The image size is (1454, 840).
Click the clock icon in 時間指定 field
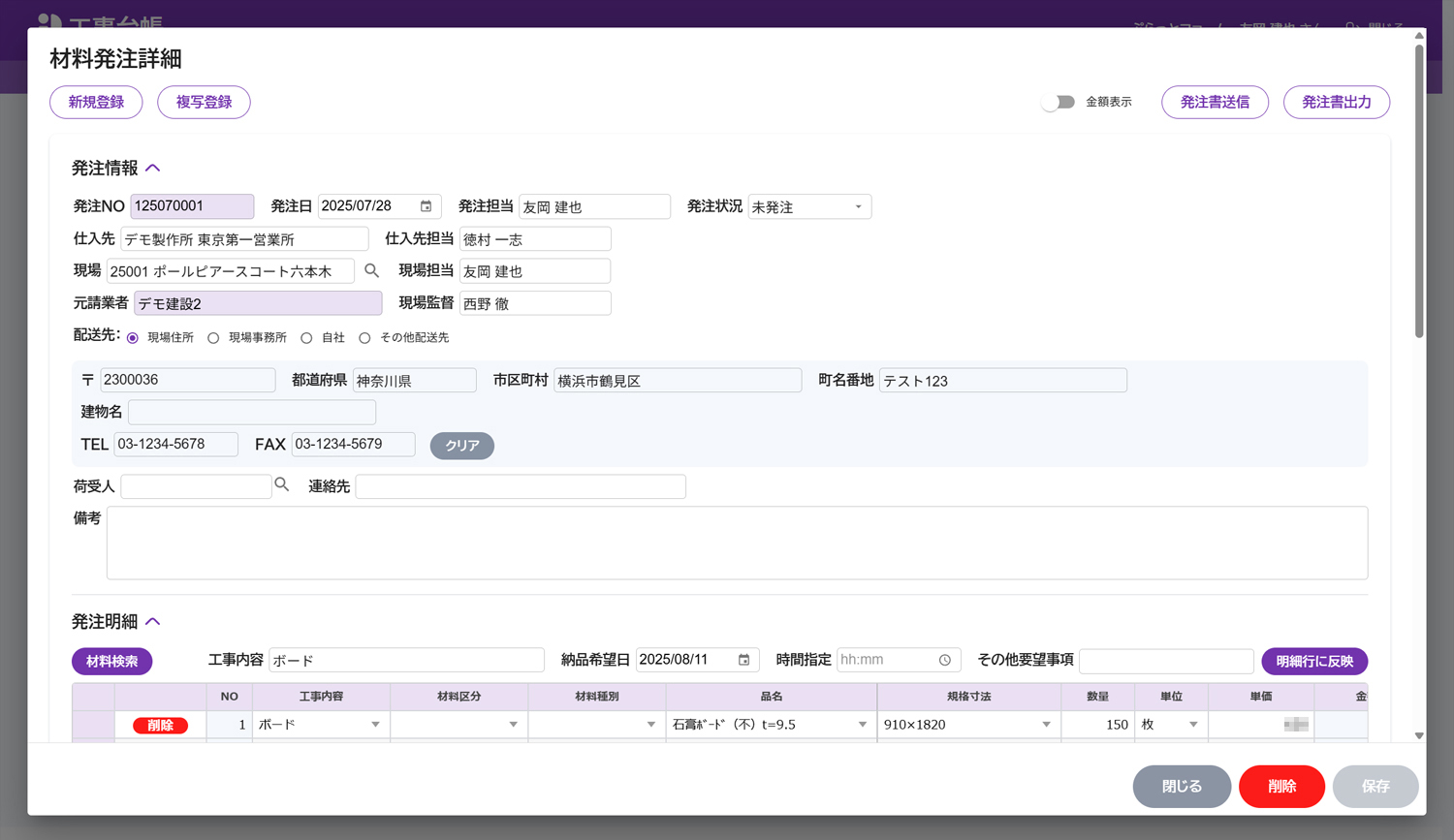[x=945, y=660]
